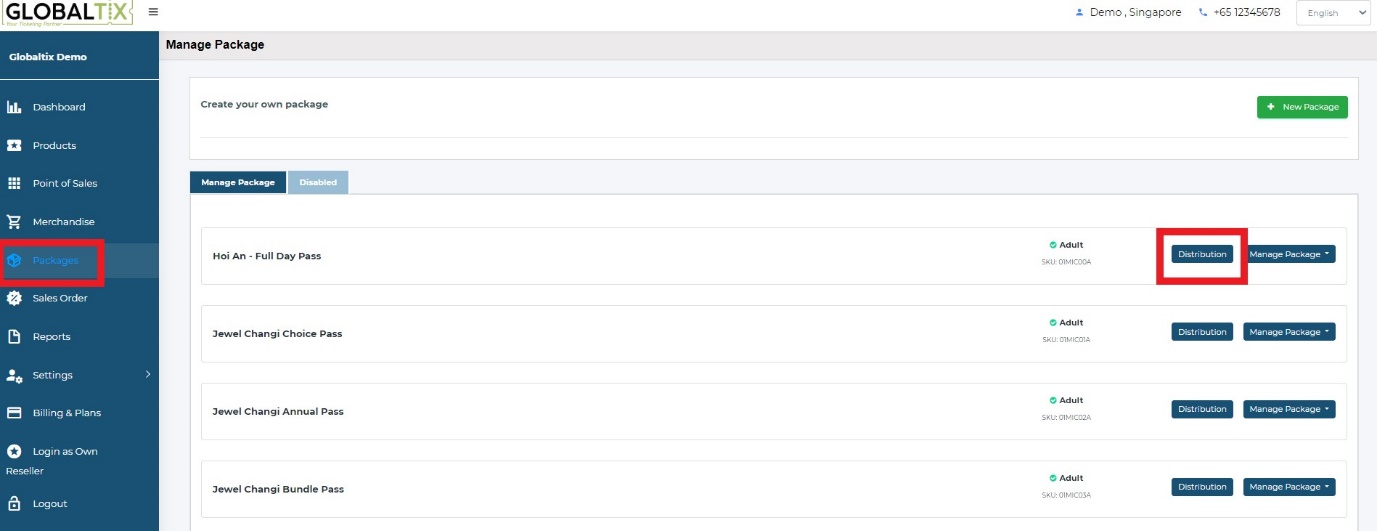The width and height of the screenshot is (1377, 531).
Task: Click the Merchandise cart icon
Action: [14, 222]
